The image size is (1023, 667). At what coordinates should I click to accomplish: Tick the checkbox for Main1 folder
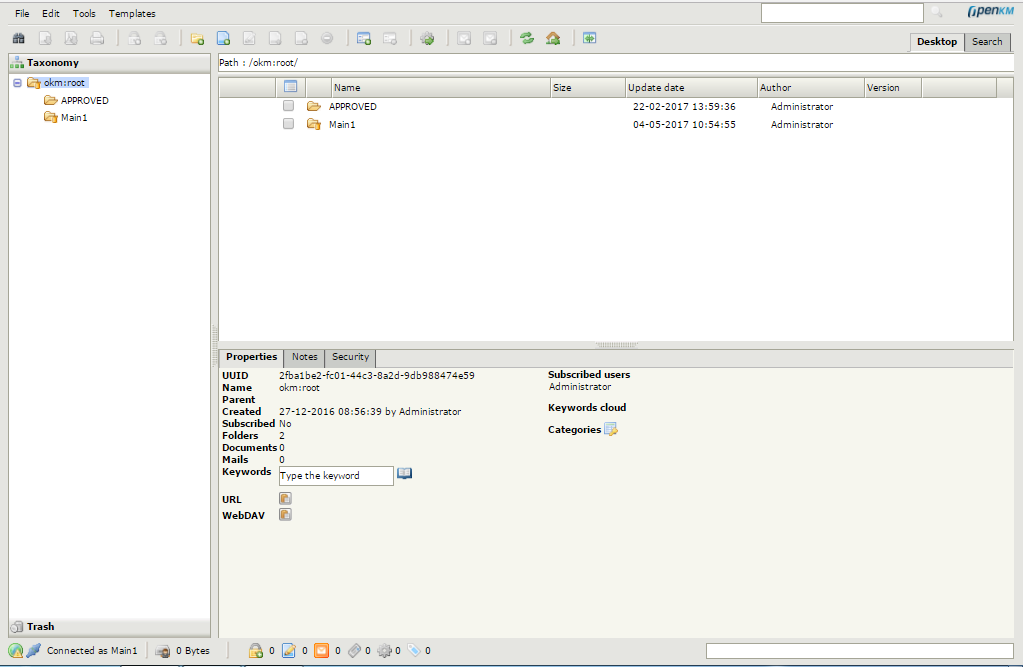point(288,125)
